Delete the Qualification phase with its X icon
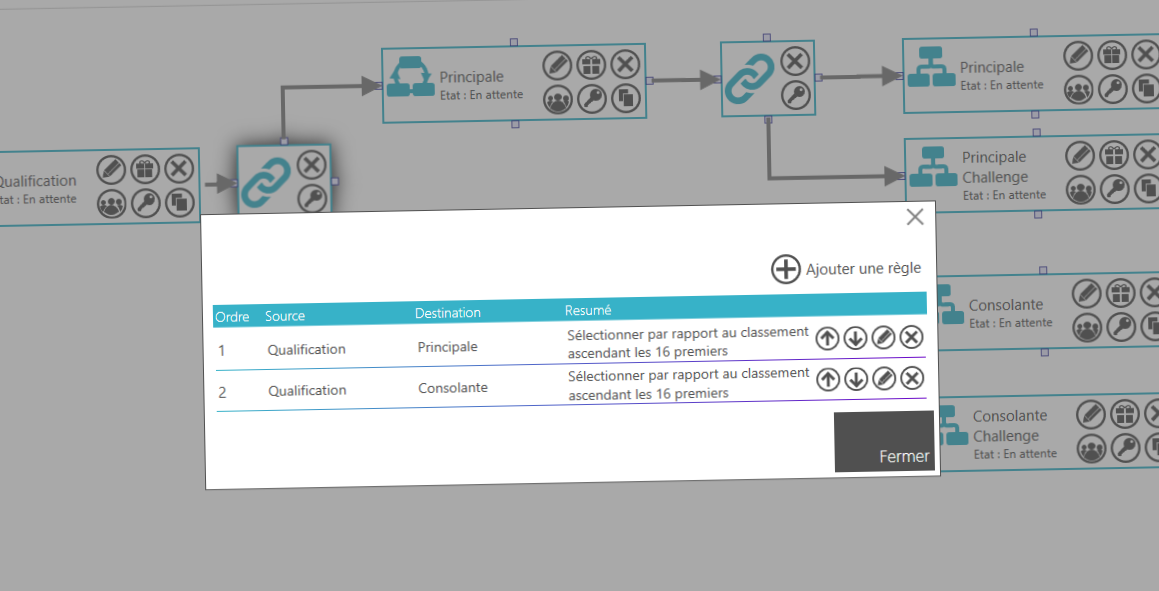Viewport: 1159px width, 591px height. click(x=177, y=169)
